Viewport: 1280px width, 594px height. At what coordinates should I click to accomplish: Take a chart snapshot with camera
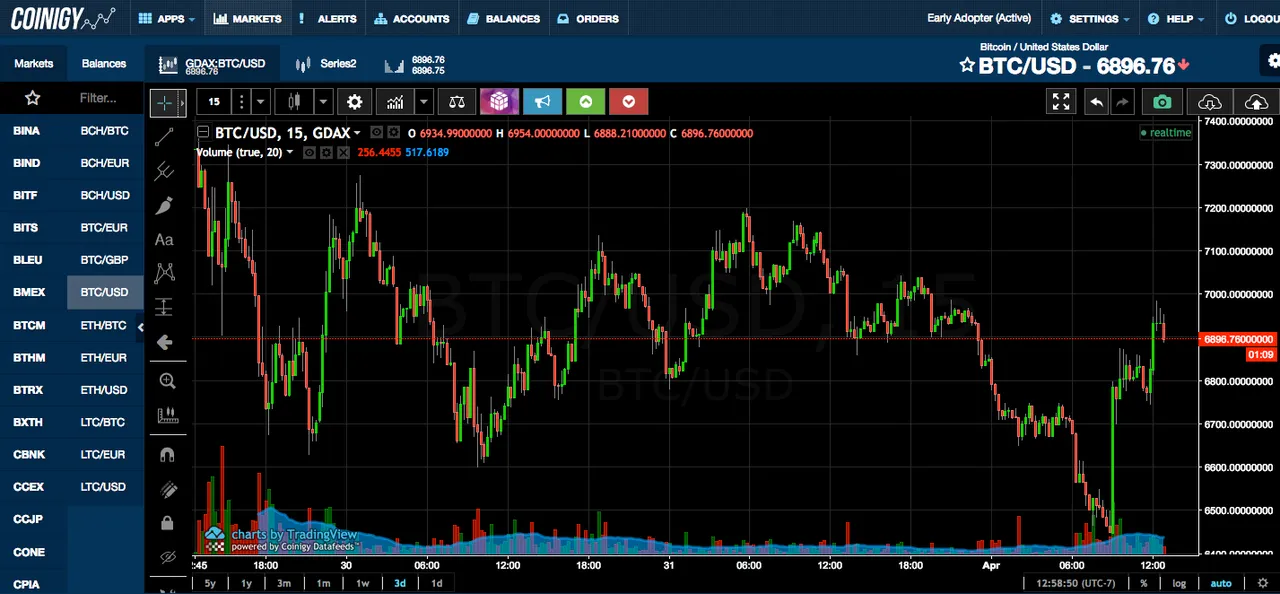[1161, 102]
